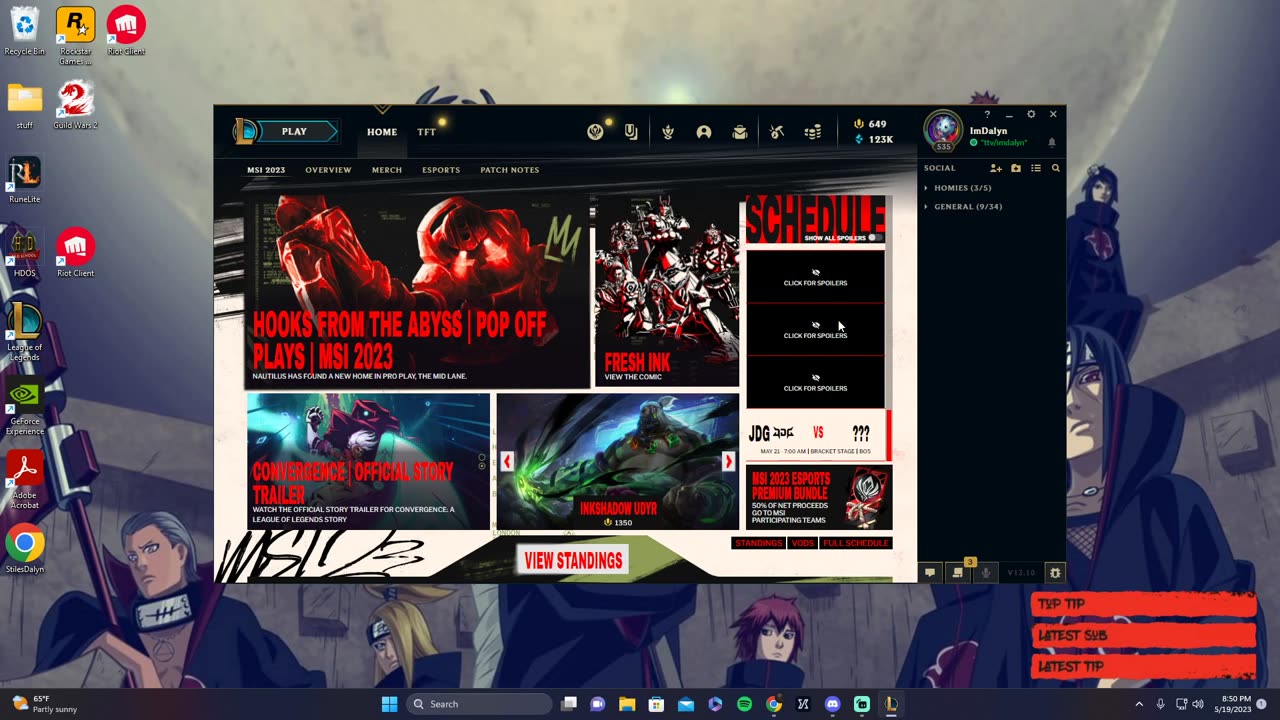The width and height of the screenshot is (1280, 720).
Task: Open the Recycle Bin on desktop
Action: (x=25, y=31)
